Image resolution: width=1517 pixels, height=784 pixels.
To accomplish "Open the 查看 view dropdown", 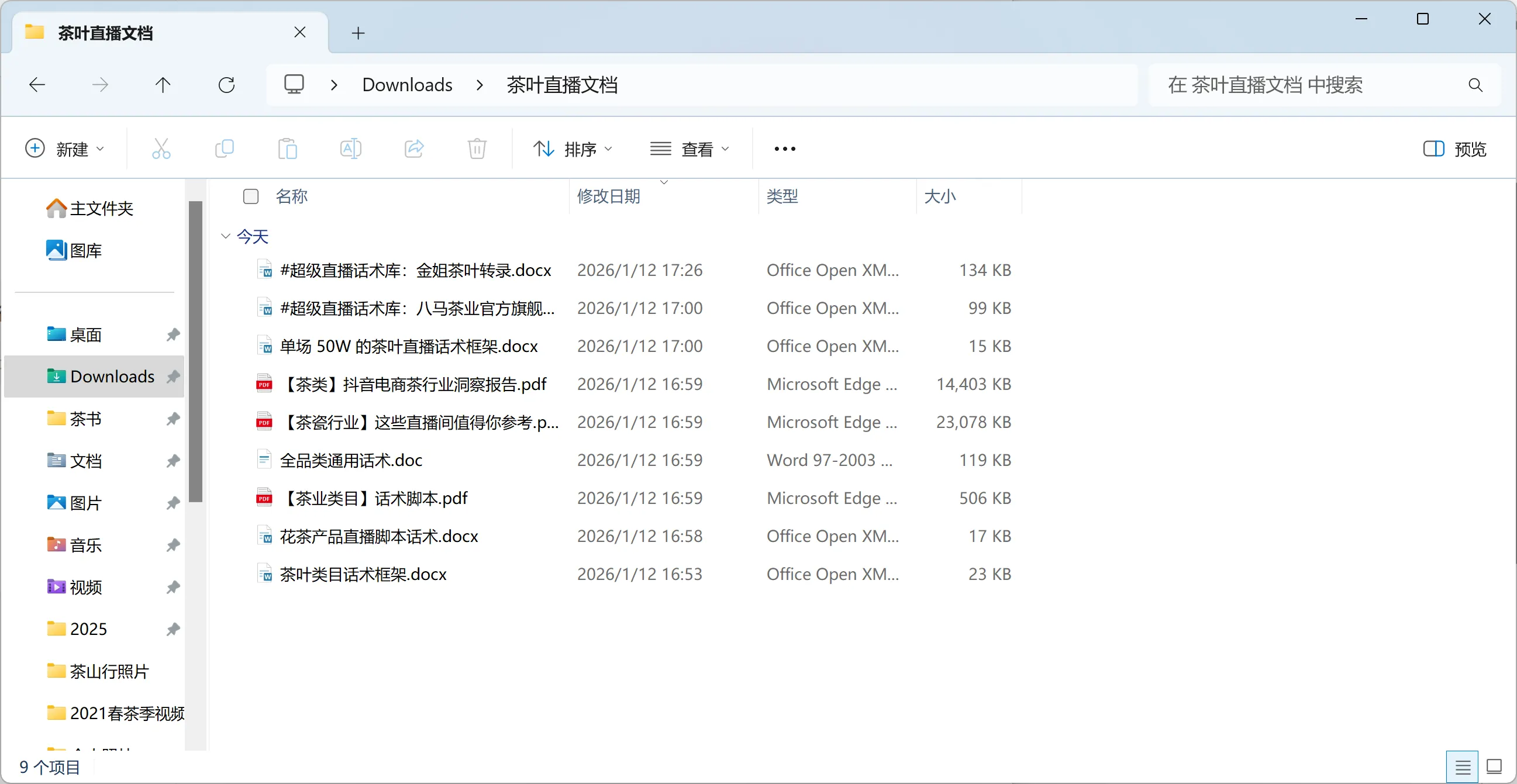I will 689,149.
